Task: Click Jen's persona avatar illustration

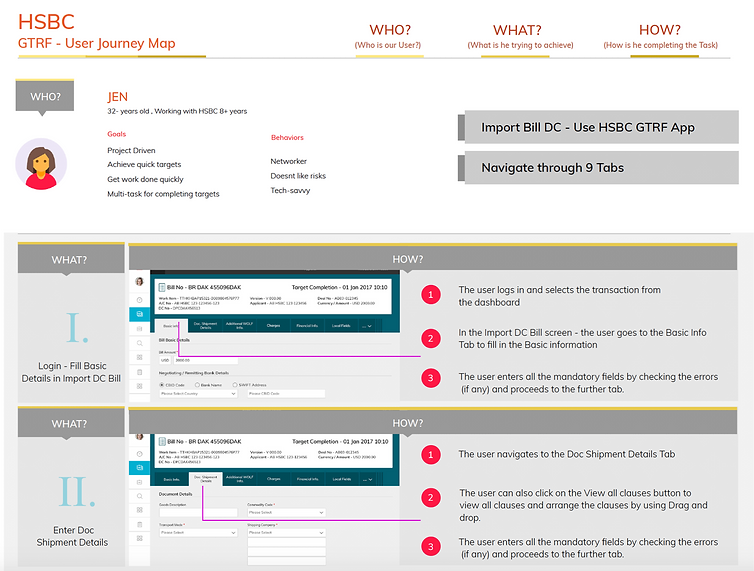Action: [x=41, y=164]
